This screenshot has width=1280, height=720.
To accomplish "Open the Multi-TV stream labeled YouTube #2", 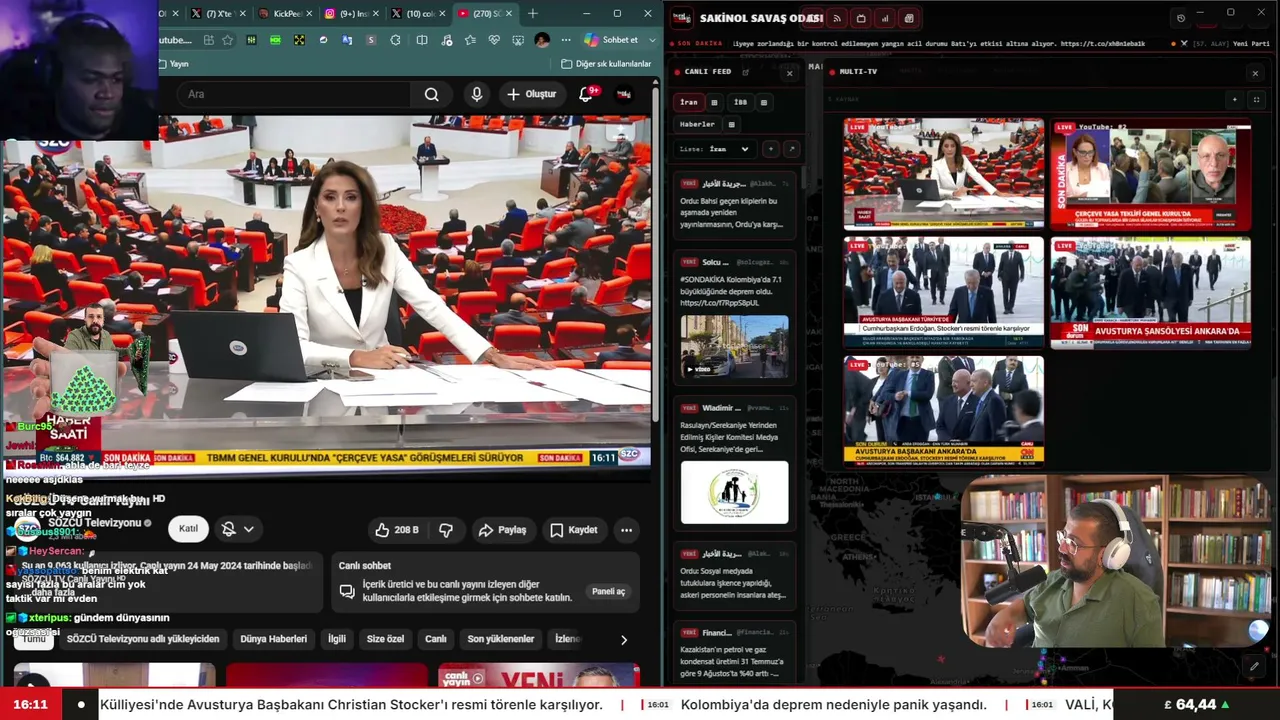I will pyautogui.click(x=1150, y=175).
